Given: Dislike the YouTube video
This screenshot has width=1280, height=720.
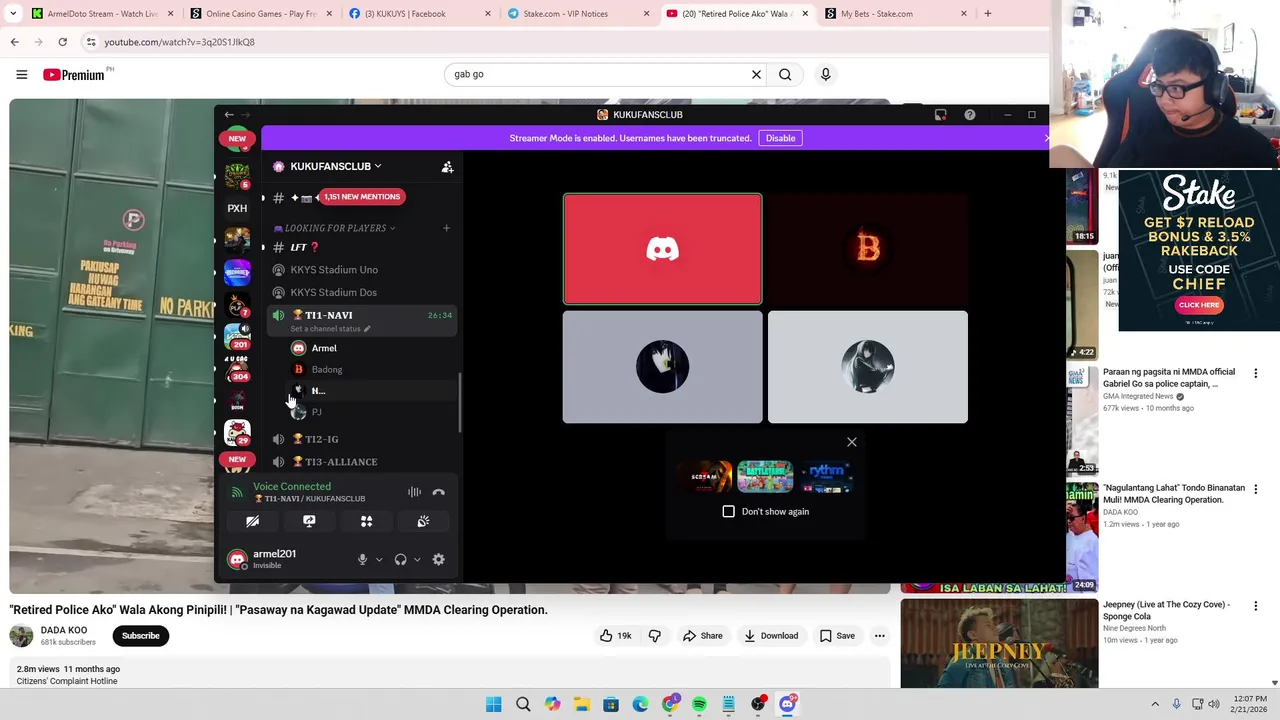Looking at the screenshot, I should pos(655,636).
